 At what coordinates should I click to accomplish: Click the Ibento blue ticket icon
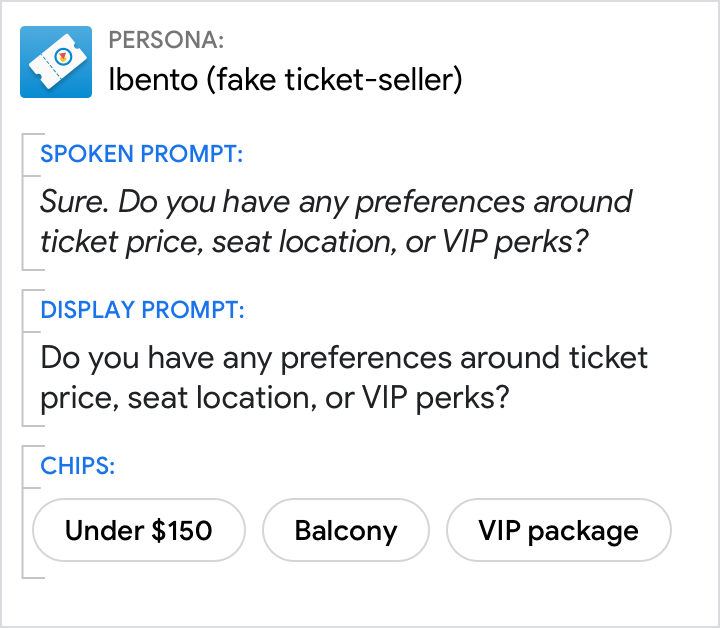56,62
